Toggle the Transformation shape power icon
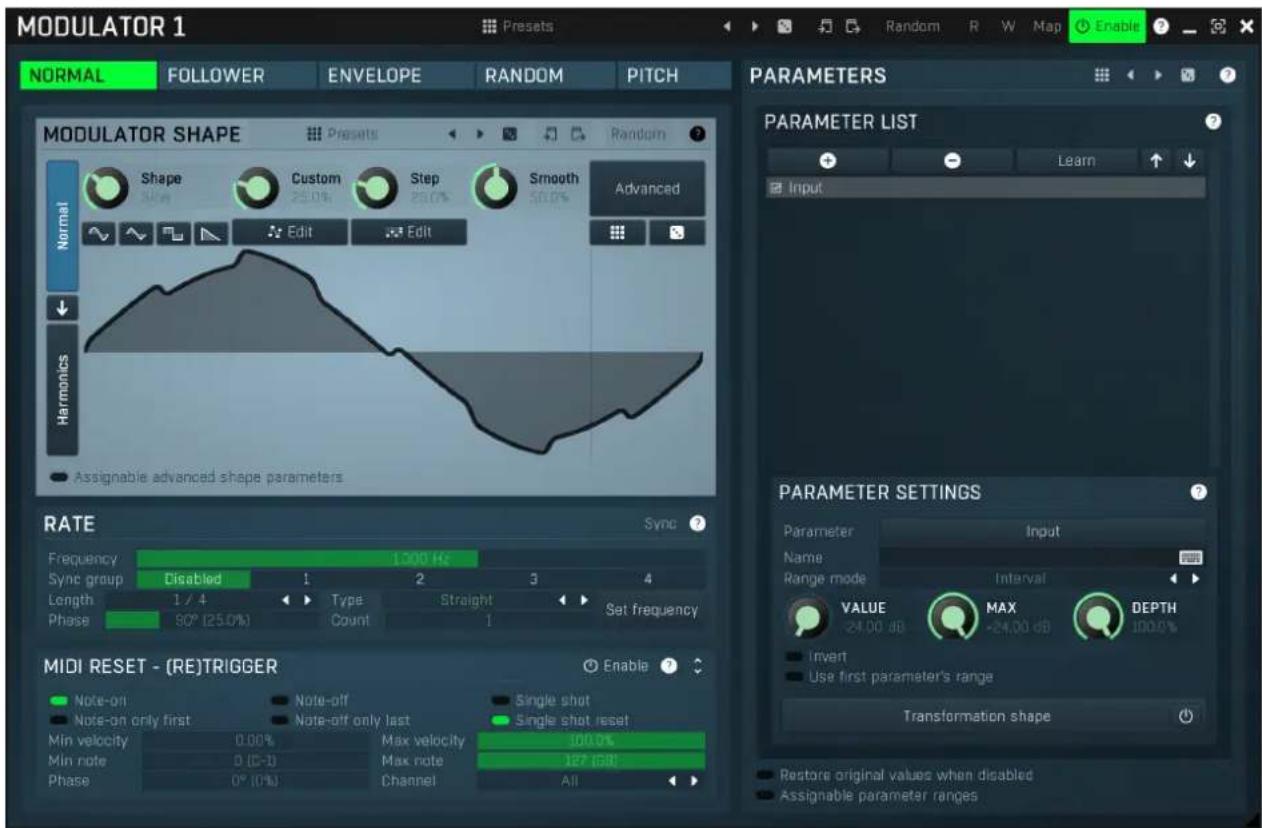The image size is (1262, 828). (1186, 716)
